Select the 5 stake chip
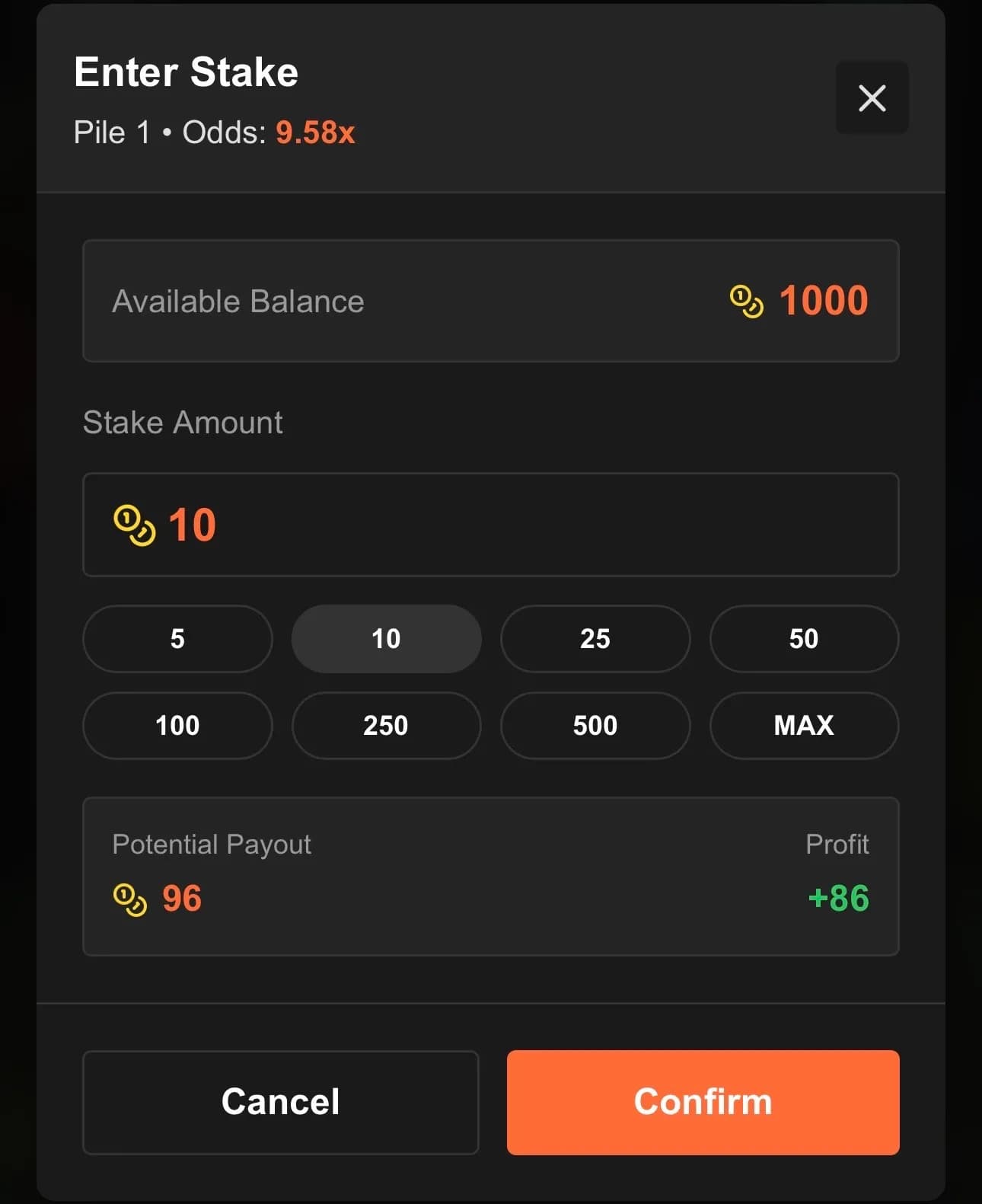 177,640
